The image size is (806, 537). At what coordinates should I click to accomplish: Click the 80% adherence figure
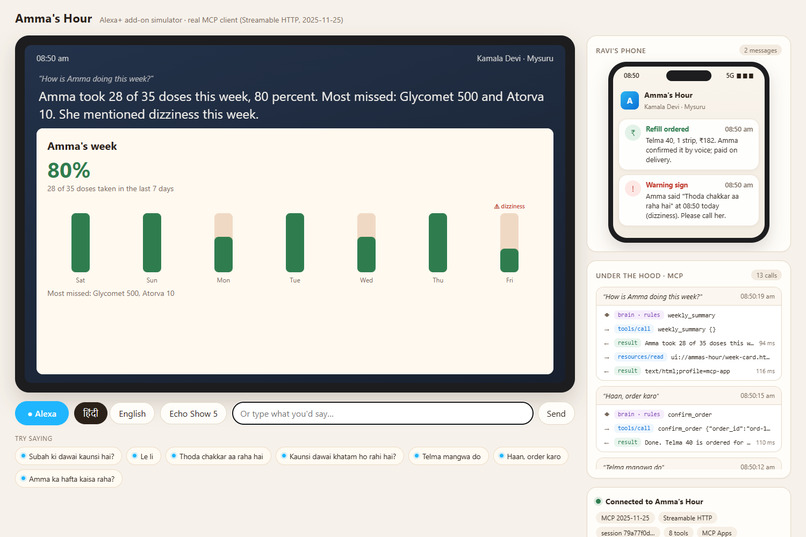69,170
